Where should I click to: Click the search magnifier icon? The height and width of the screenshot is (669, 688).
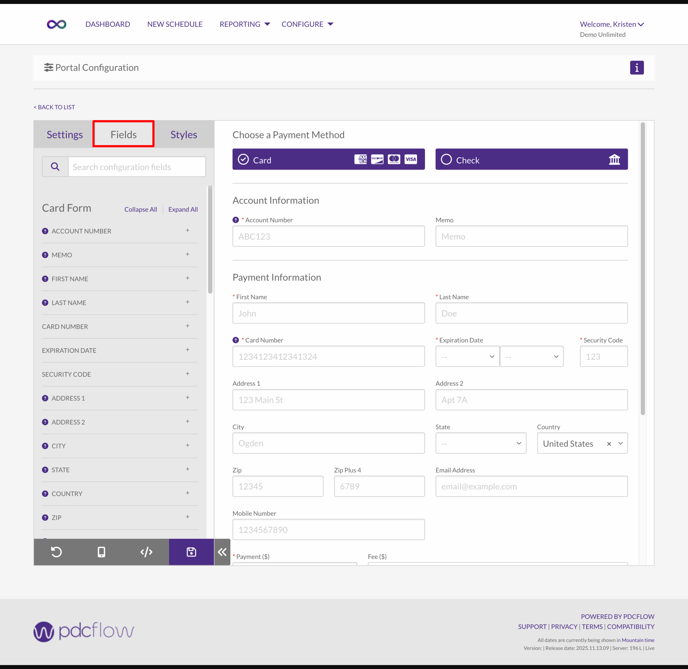55,167
